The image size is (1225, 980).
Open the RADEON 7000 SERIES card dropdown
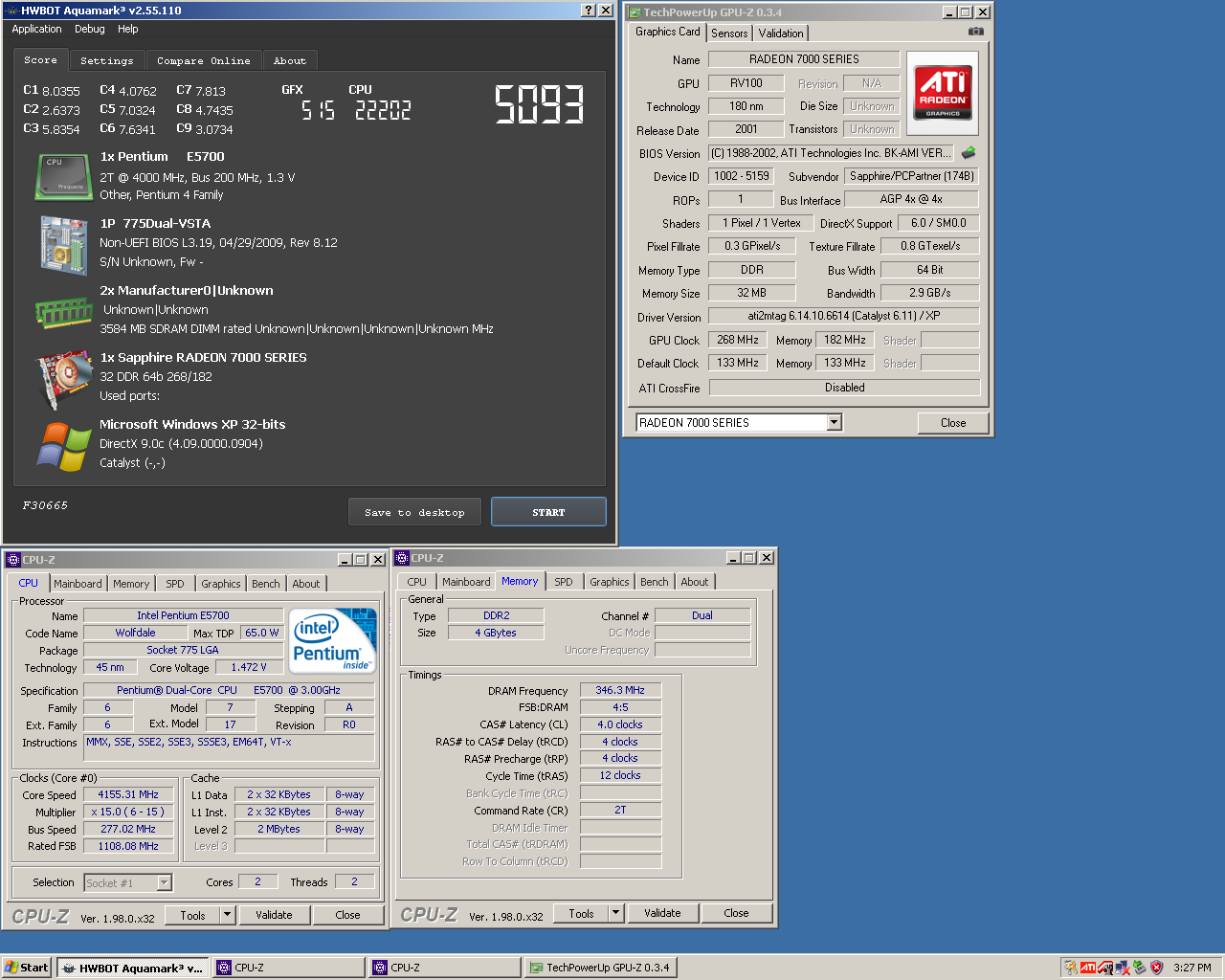click(835, 422)
